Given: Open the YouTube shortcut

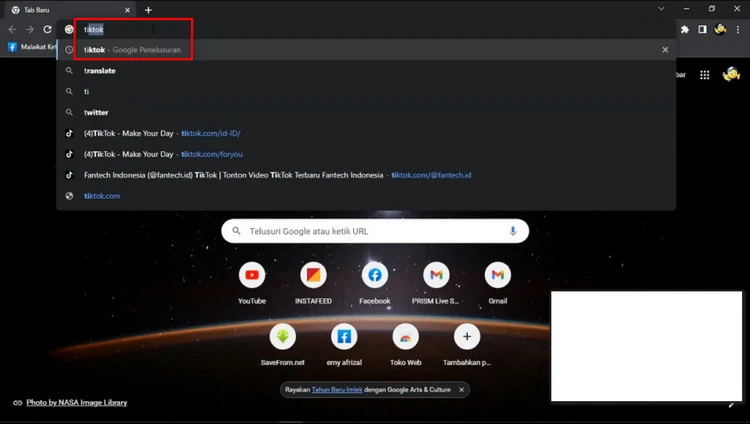Looking at the screenshot, I should (x=252, y=283).
